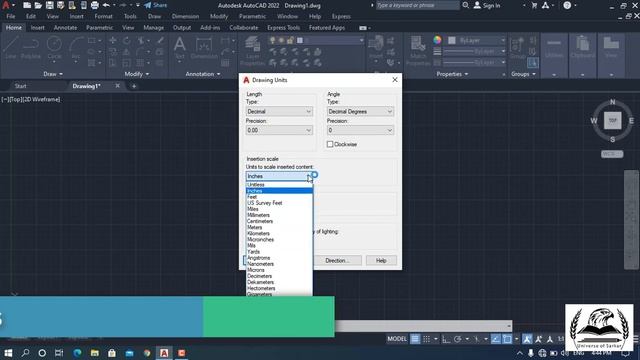Open the Windows Start menu
Viewport: 640px width, 360px height.
tap(8, 353)
